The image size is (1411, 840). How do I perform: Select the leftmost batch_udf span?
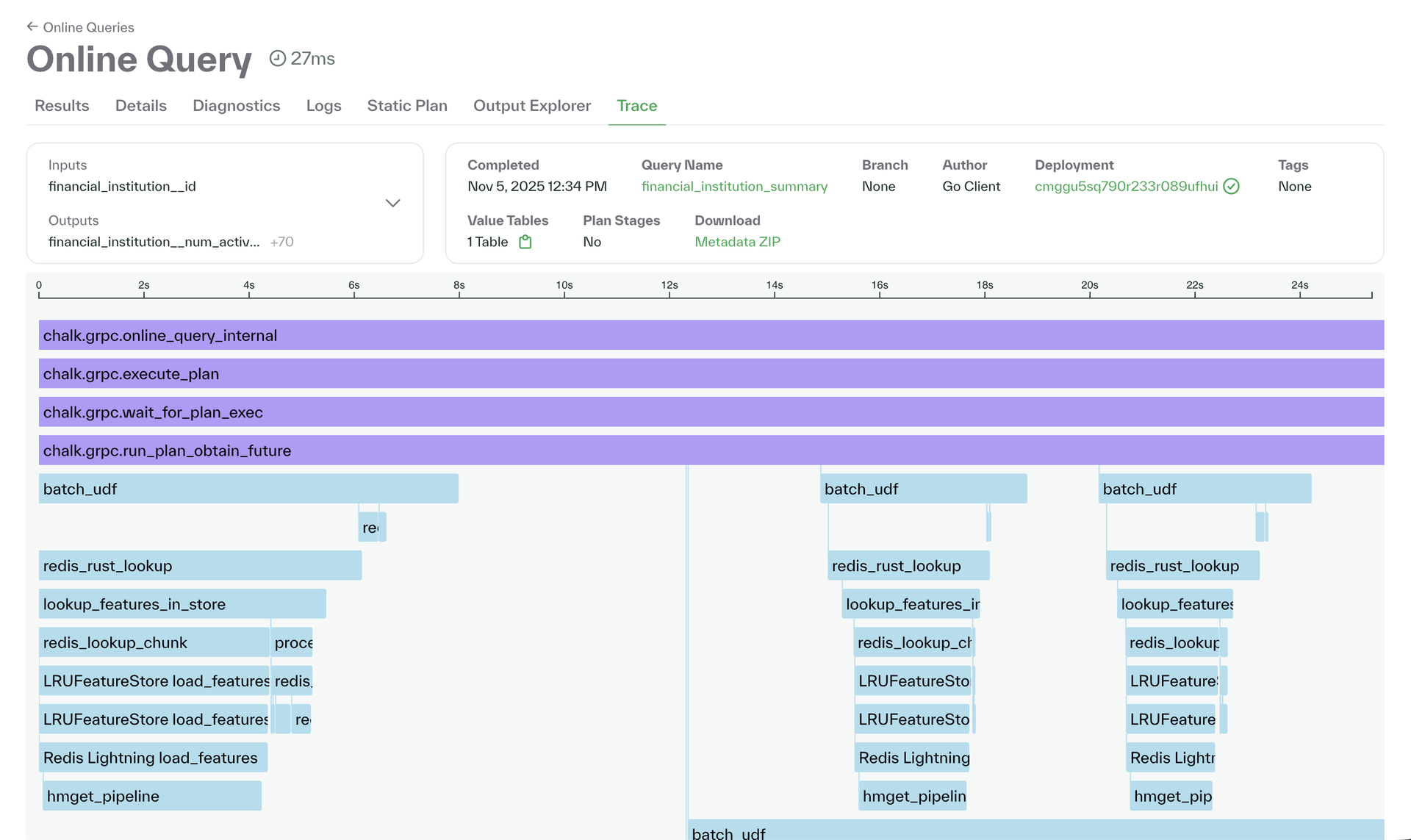[248, 488]
